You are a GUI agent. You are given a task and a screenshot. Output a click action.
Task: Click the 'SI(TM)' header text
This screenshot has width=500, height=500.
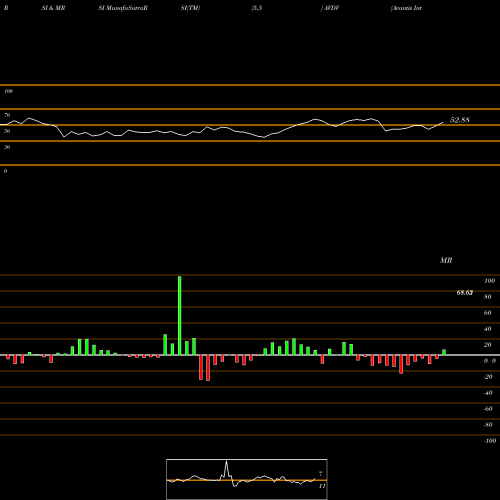[190, 8]
